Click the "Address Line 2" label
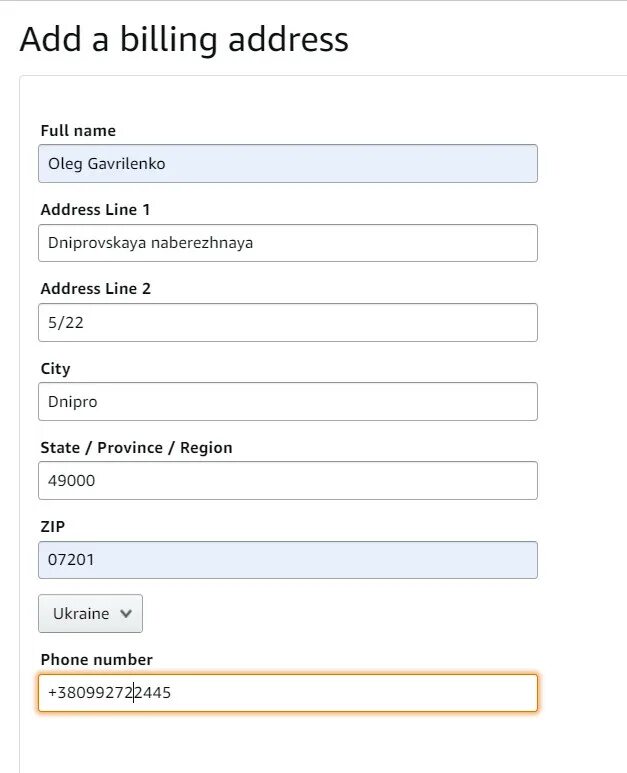The height and width of the screenshot is (773, 627). [x=96, y=288]
